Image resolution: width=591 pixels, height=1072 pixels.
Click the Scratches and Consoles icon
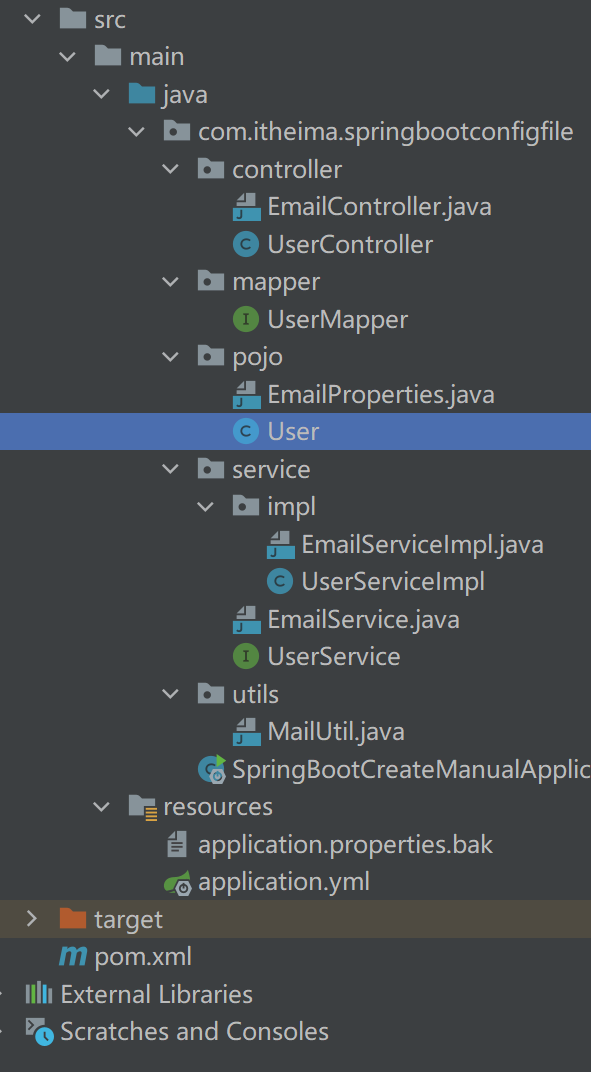click(39, 1031)
